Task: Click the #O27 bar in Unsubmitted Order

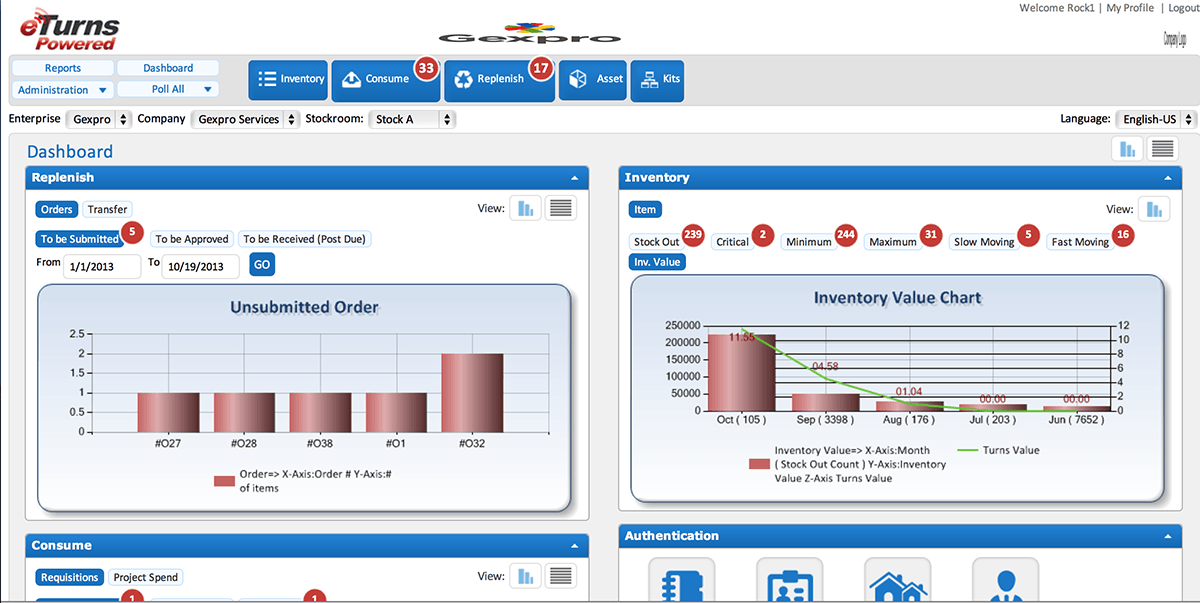Action: (x=168, y=412)
